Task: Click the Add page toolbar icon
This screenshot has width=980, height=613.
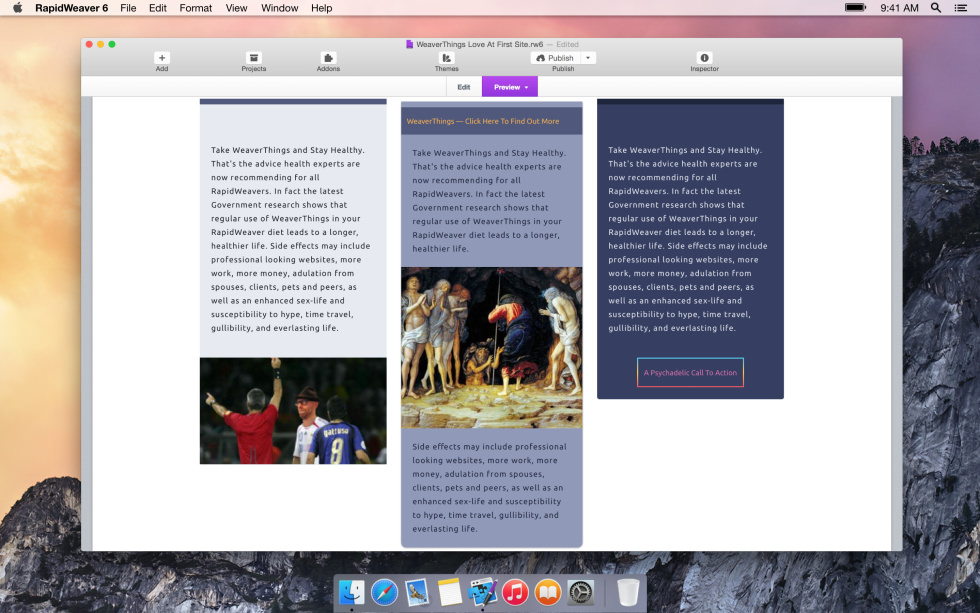Action: coord(162,58)
